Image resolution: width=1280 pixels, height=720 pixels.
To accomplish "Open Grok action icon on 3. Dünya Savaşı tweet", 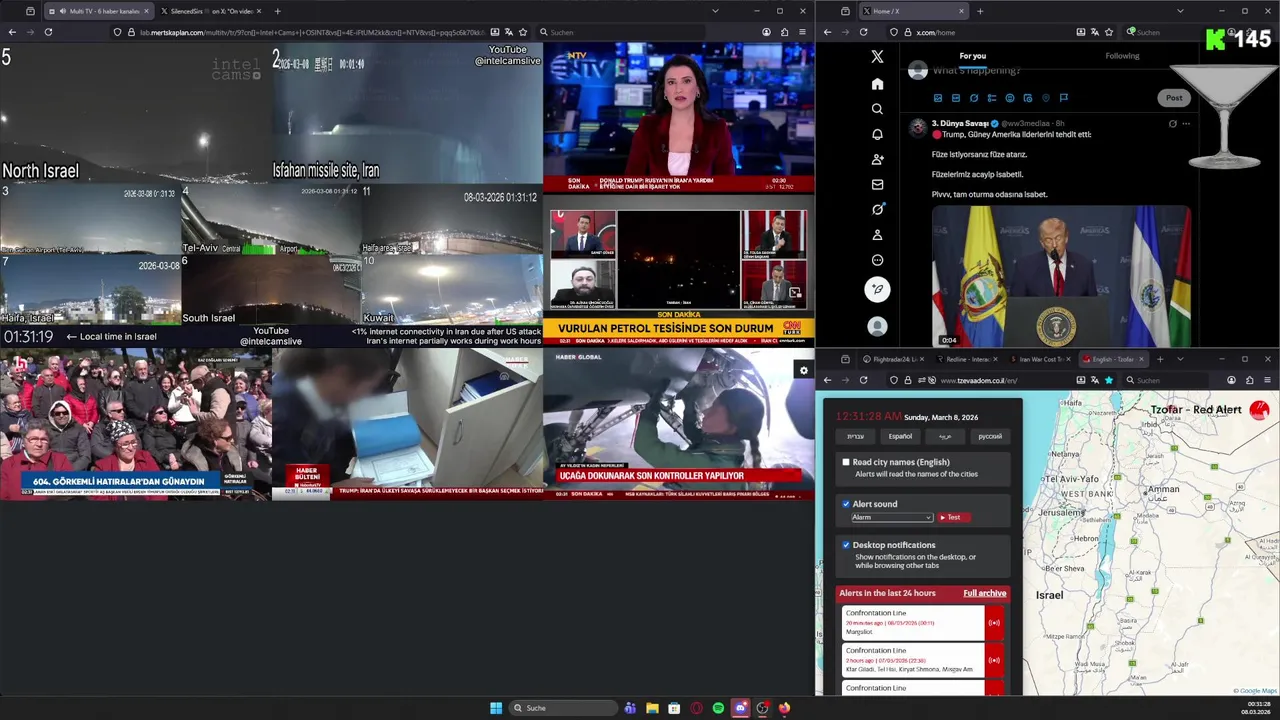I will tap(1172, 124).
